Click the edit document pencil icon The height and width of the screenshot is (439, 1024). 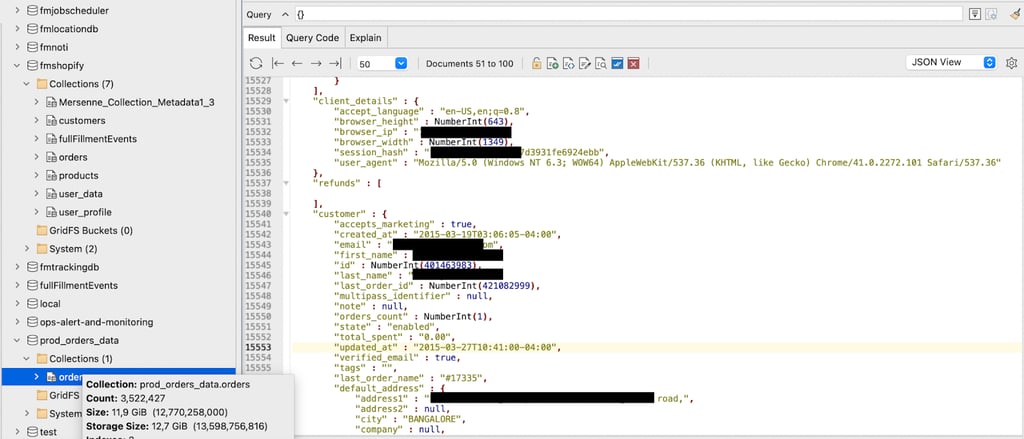pyautogui.click(x=584, y=63)
